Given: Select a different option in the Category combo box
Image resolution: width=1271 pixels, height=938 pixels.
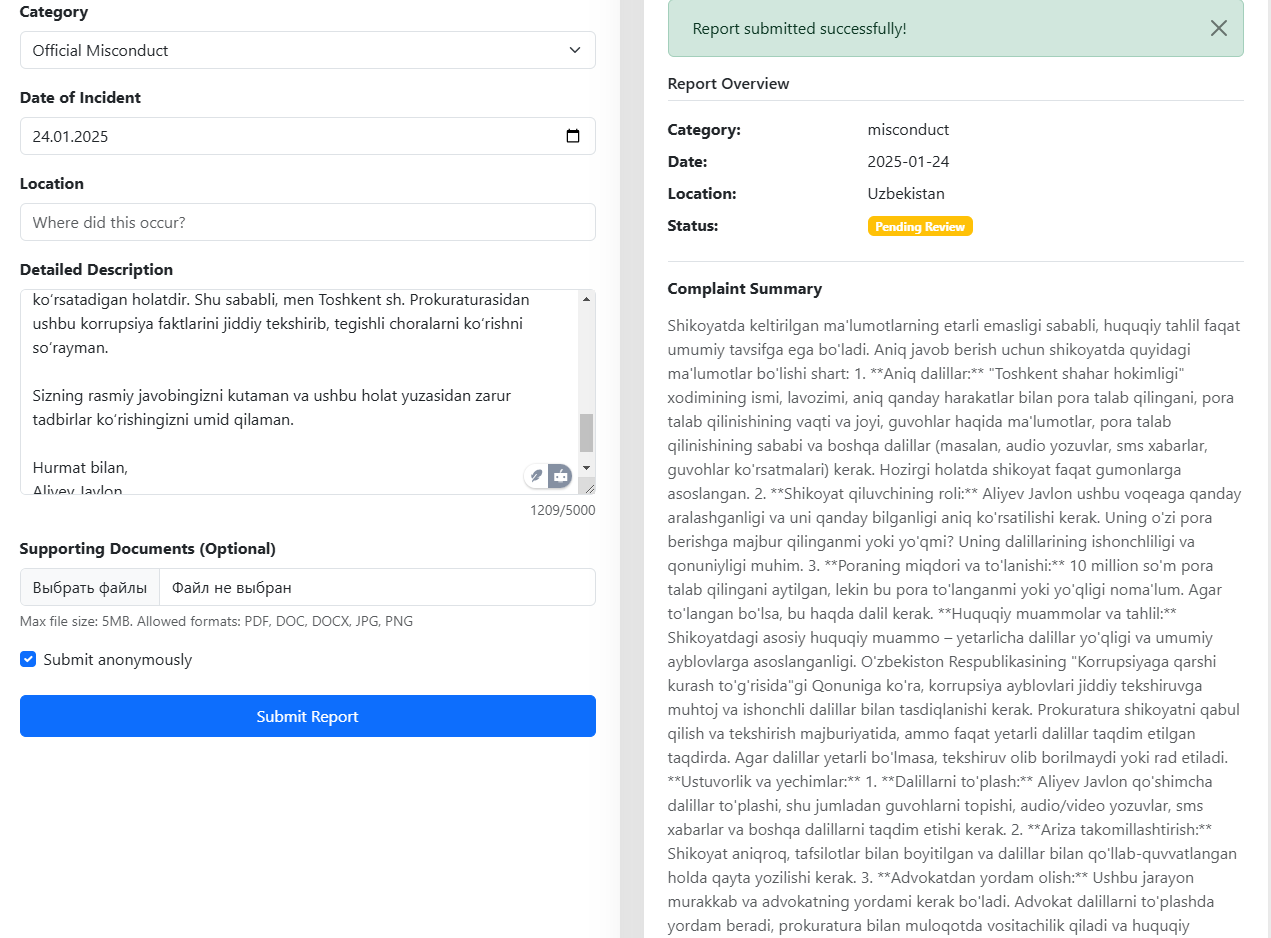Looking at the screenshot, I should (x=307, y=50).
